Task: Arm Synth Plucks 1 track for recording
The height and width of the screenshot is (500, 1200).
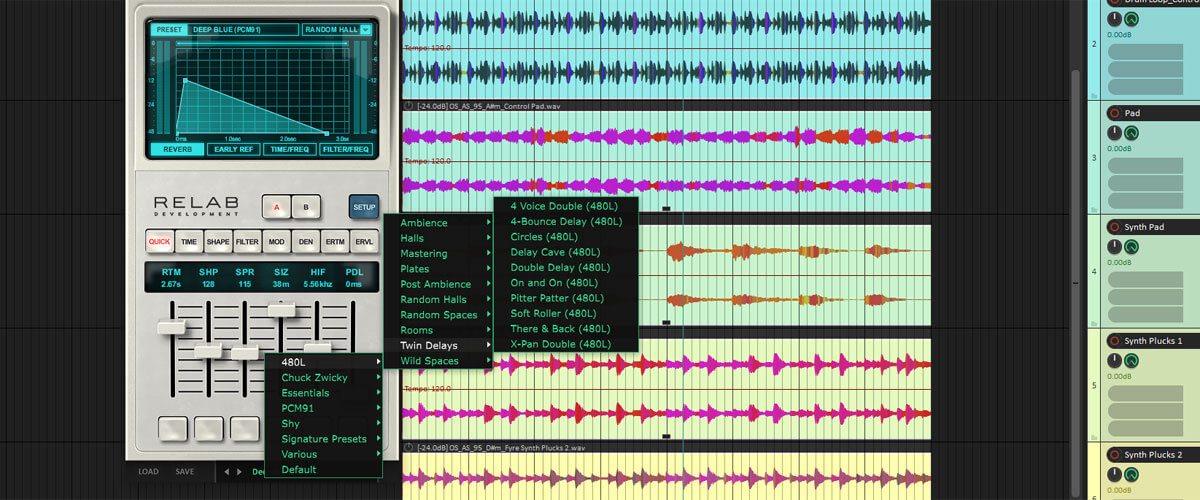Action: (x=1115, y=341)
